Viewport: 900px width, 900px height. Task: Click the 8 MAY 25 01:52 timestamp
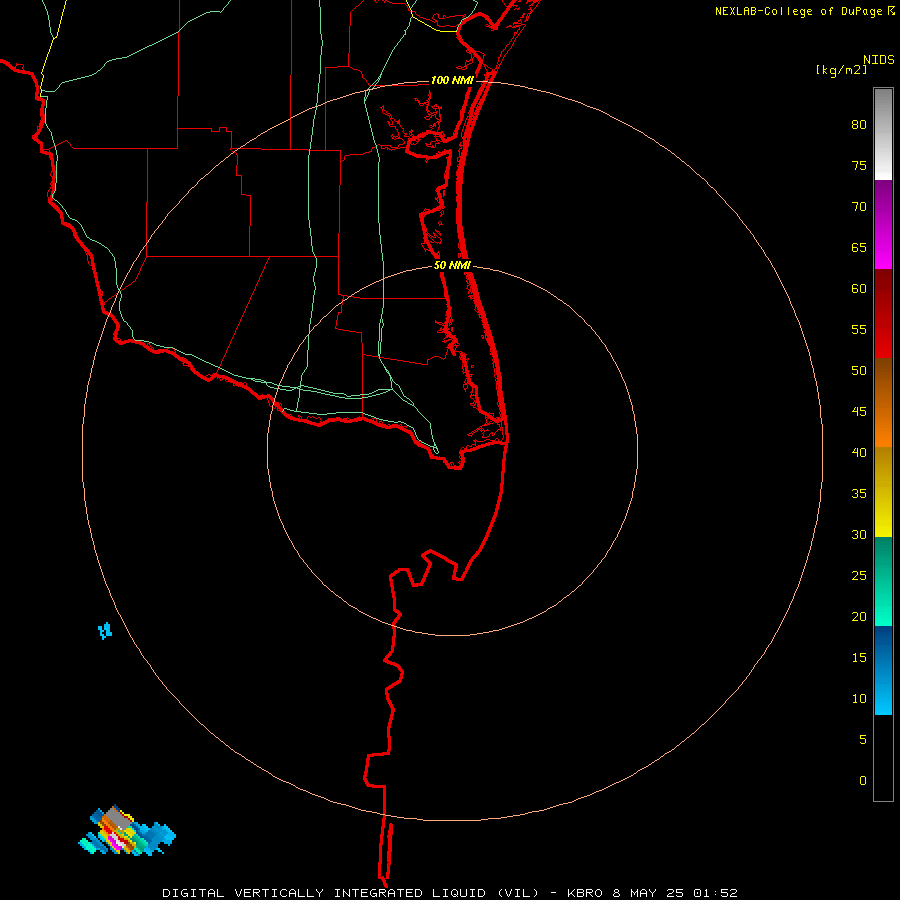[x=677, y=893]
